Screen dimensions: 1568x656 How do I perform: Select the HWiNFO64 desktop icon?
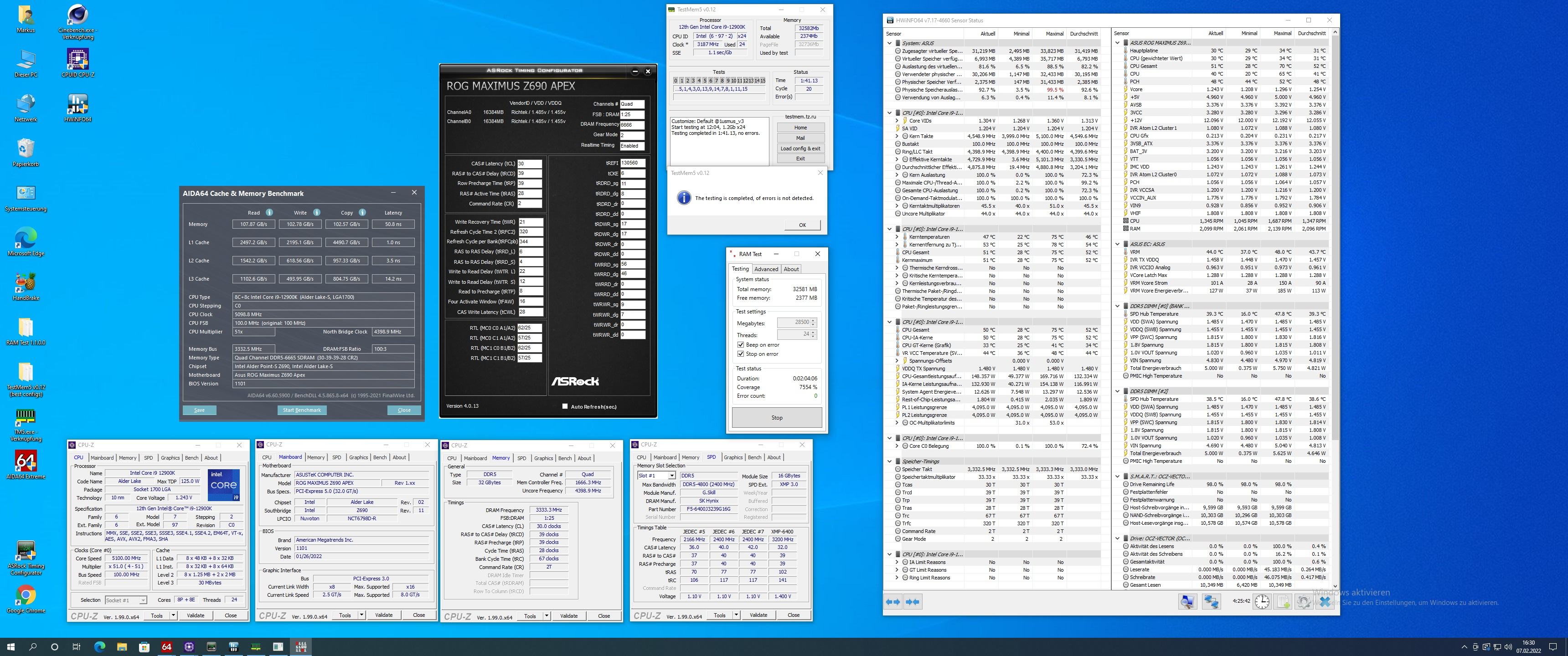point(78,108)
